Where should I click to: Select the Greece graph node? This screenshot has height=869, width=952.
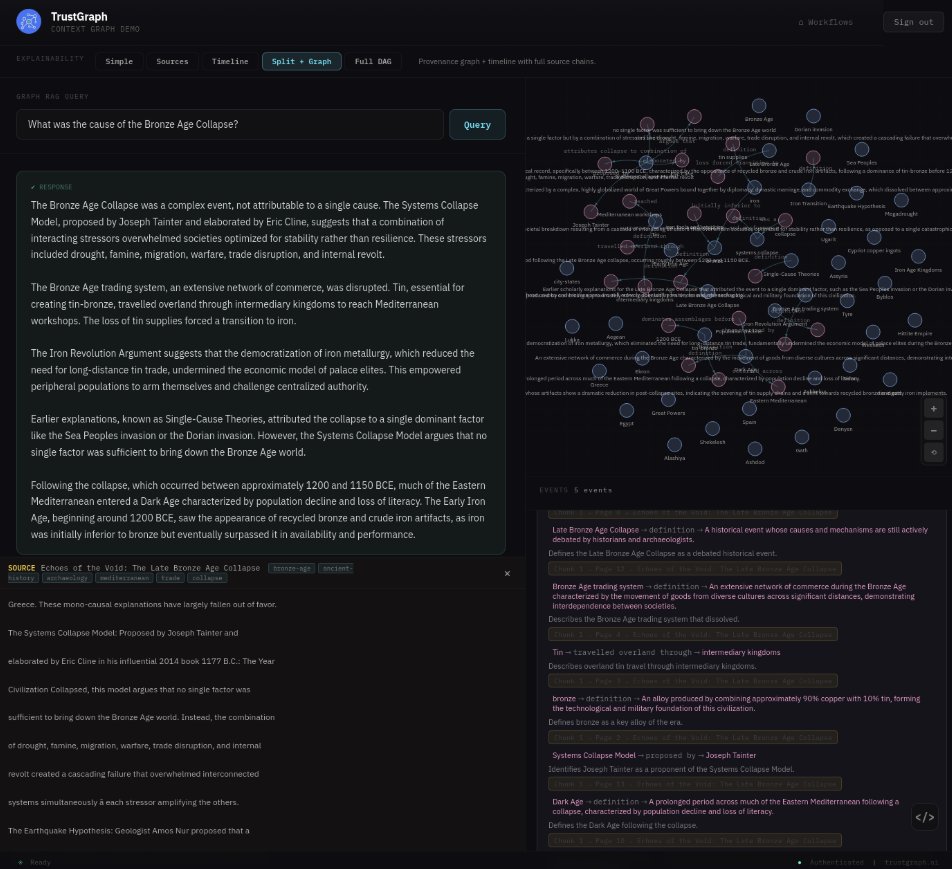tap(599, 371)
